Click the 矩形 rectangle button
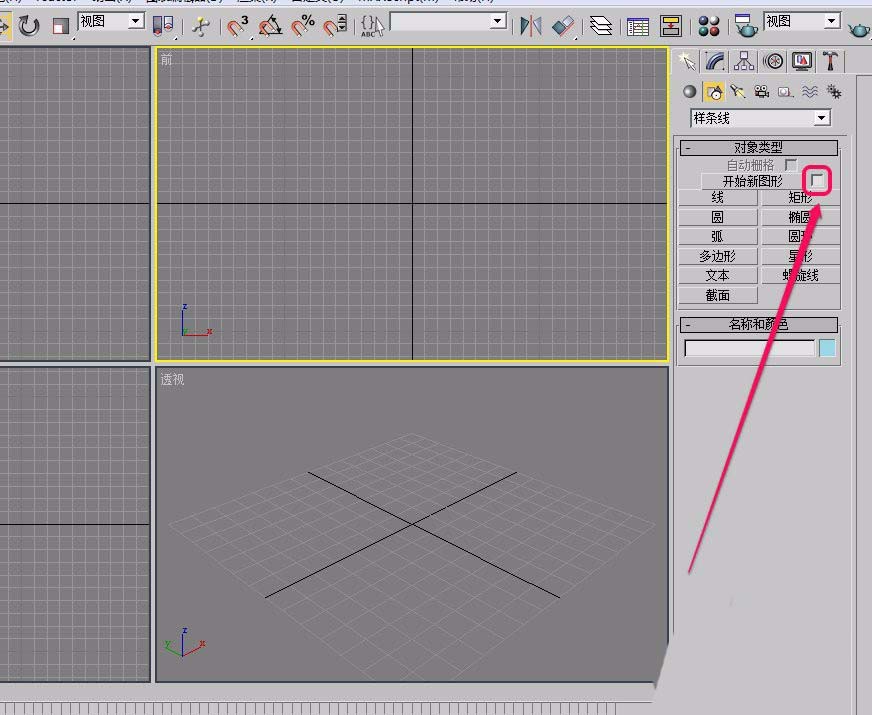872x715 pixels. [800, 197]
